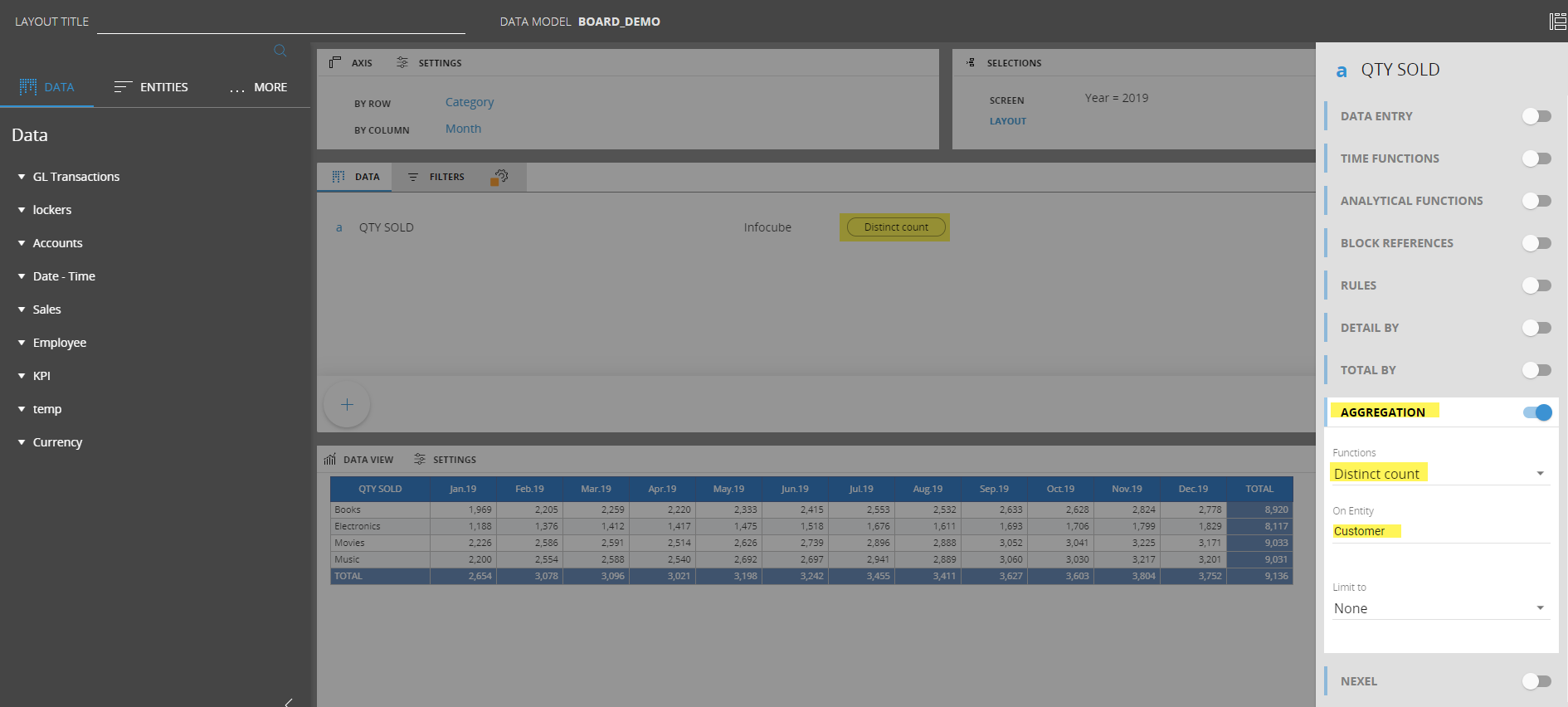This screenshot has width=1568, height=707.
Task: Click the layout panel icon at top right
Action: [1557, 22]
